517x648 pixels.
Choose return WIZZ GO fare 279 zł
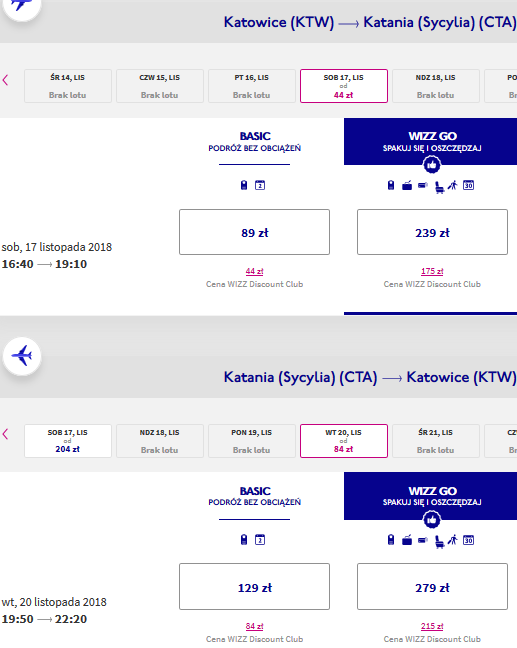click(432, 586)
